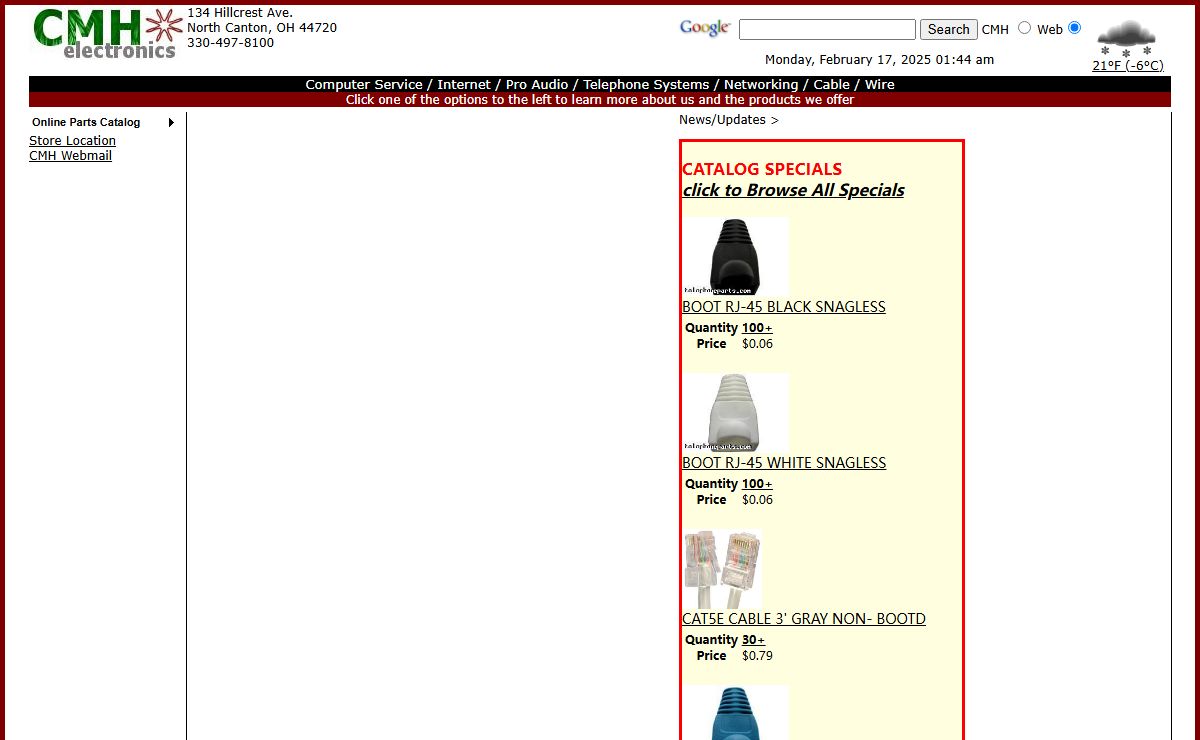Viewport: 1200px width, 740px height.
Task: Click the 330-497-8100 phone number
Action: [x=230, y=43]
